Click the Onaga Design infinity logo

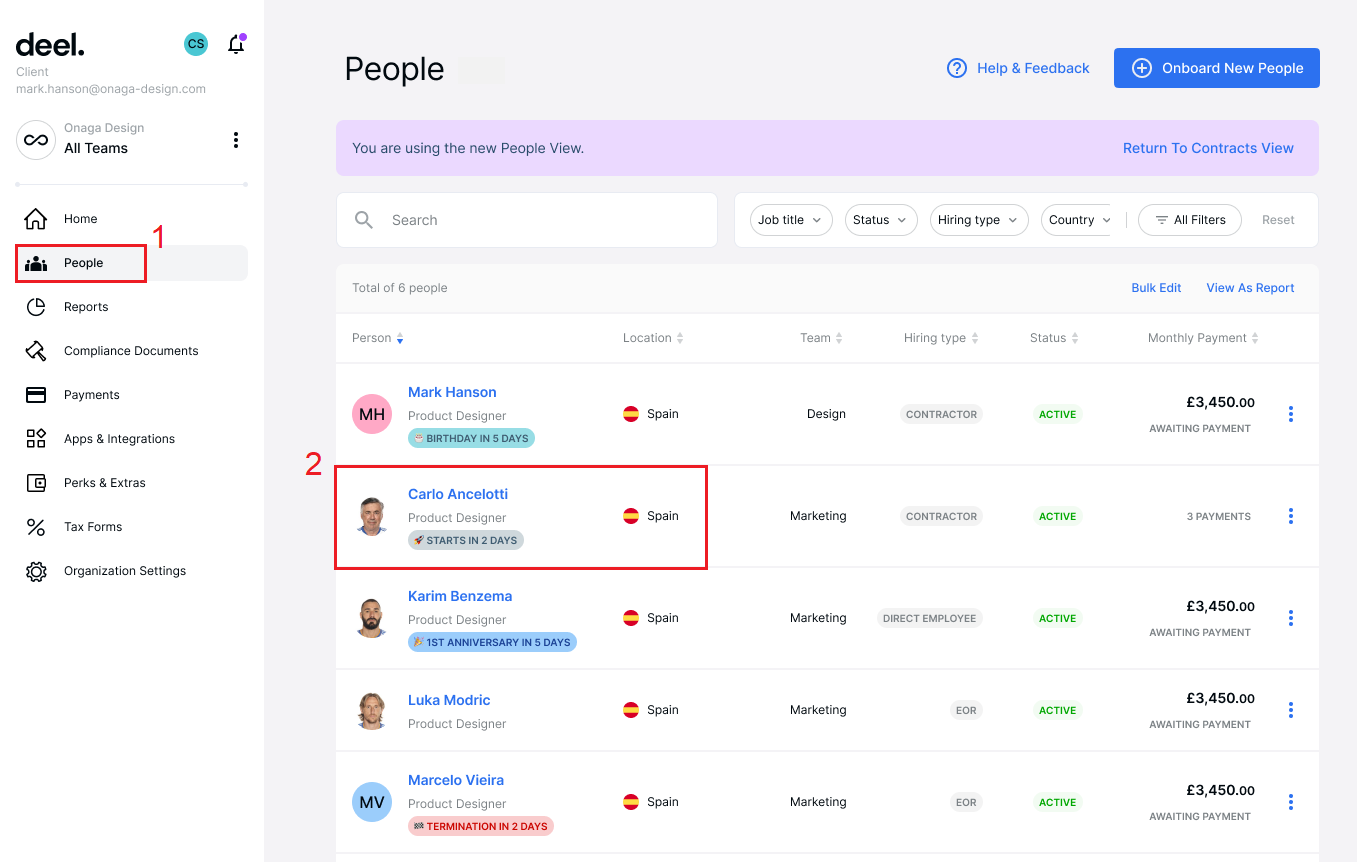(36, 140)
